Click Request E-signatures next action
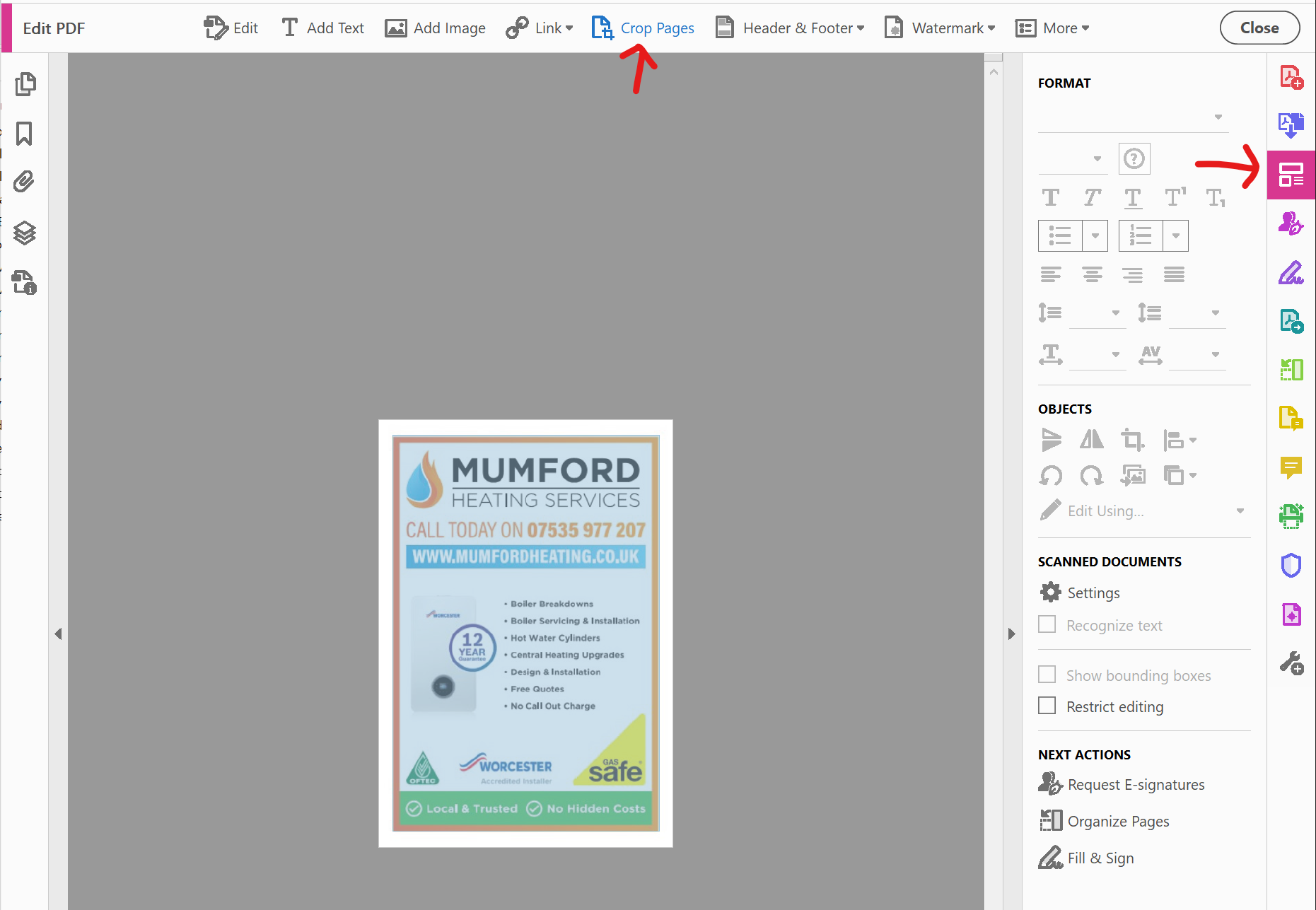 pos(1122,784)
